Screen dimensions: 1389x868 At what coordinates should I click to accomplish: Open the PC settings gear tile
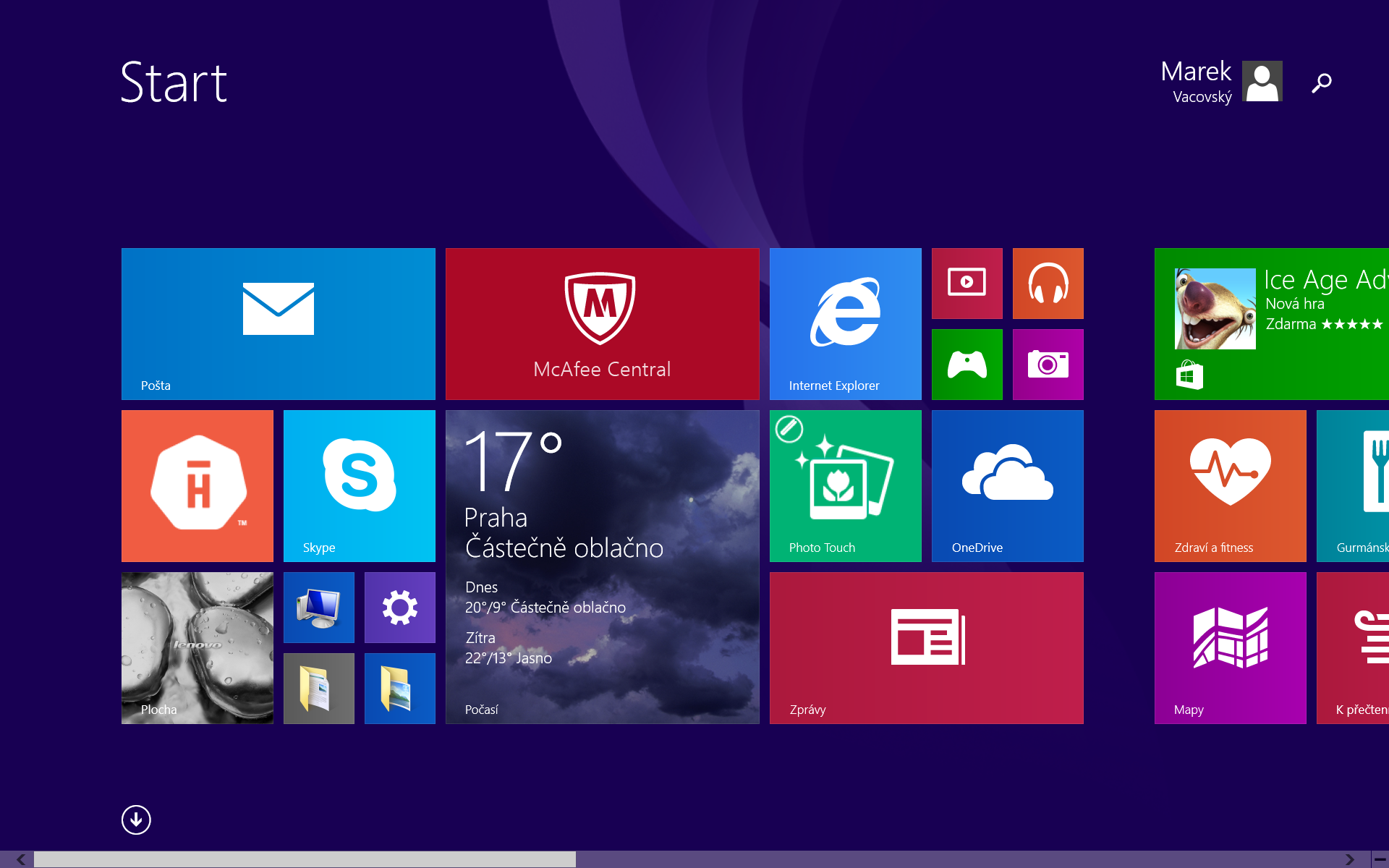(x=400, y=608)
